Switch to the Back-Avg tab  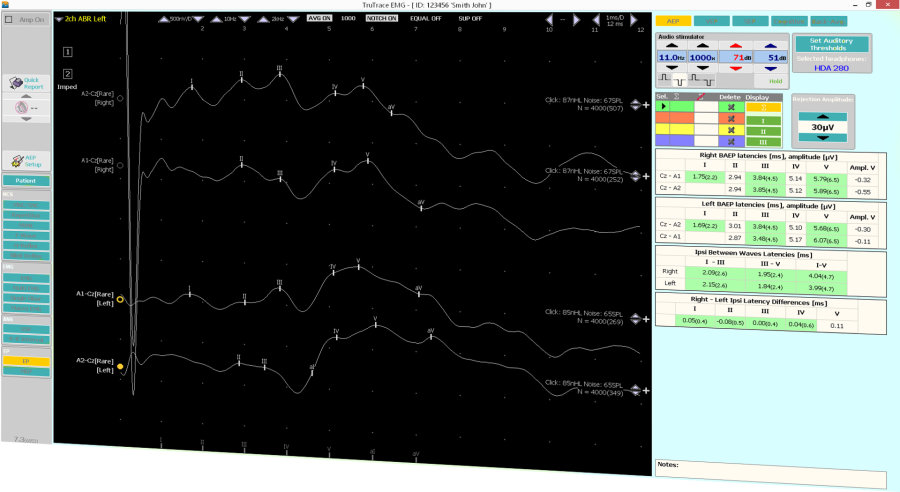click(828, 21)
